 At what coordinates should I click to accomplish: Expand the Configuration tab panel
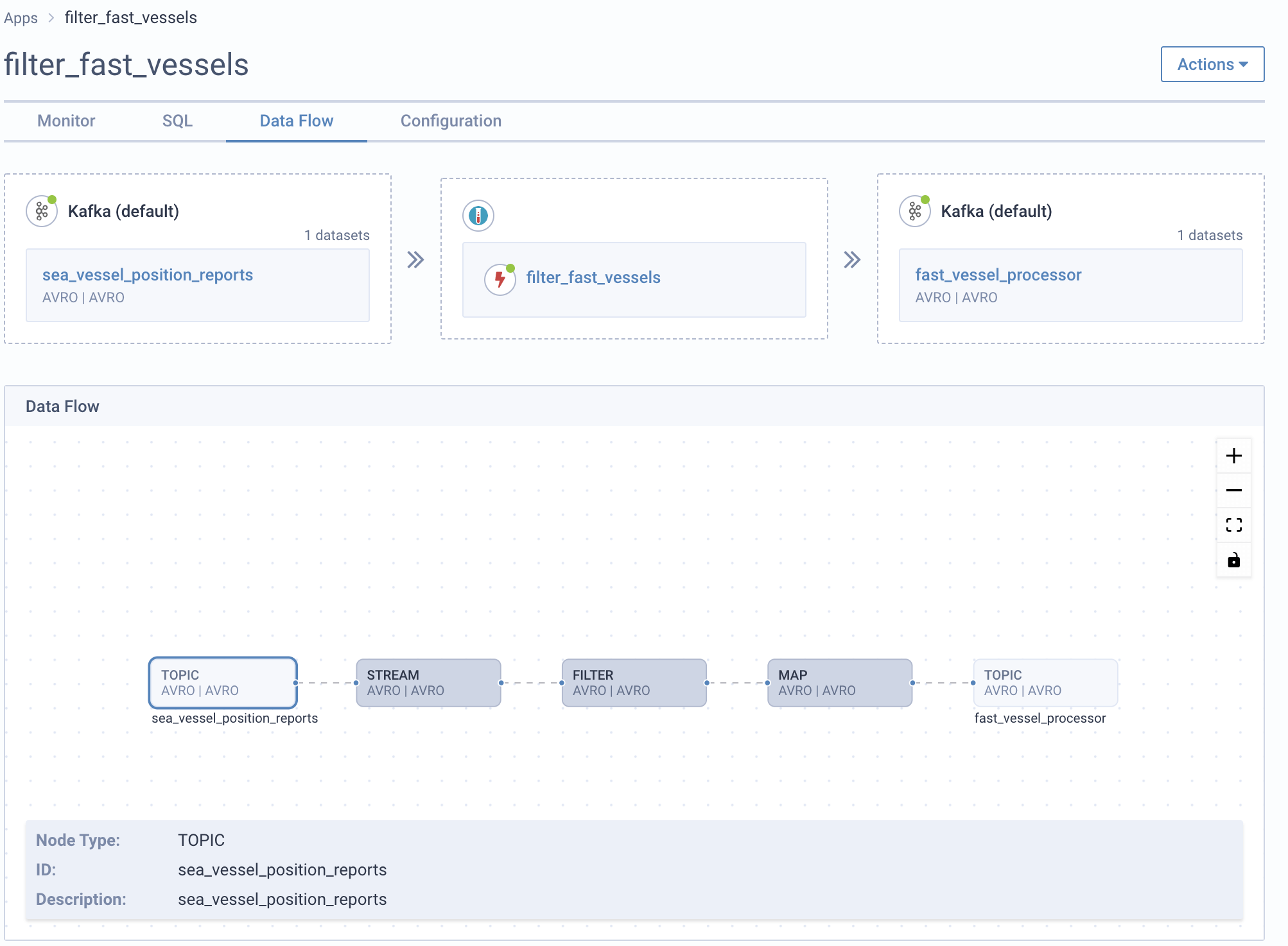(450, 121)
